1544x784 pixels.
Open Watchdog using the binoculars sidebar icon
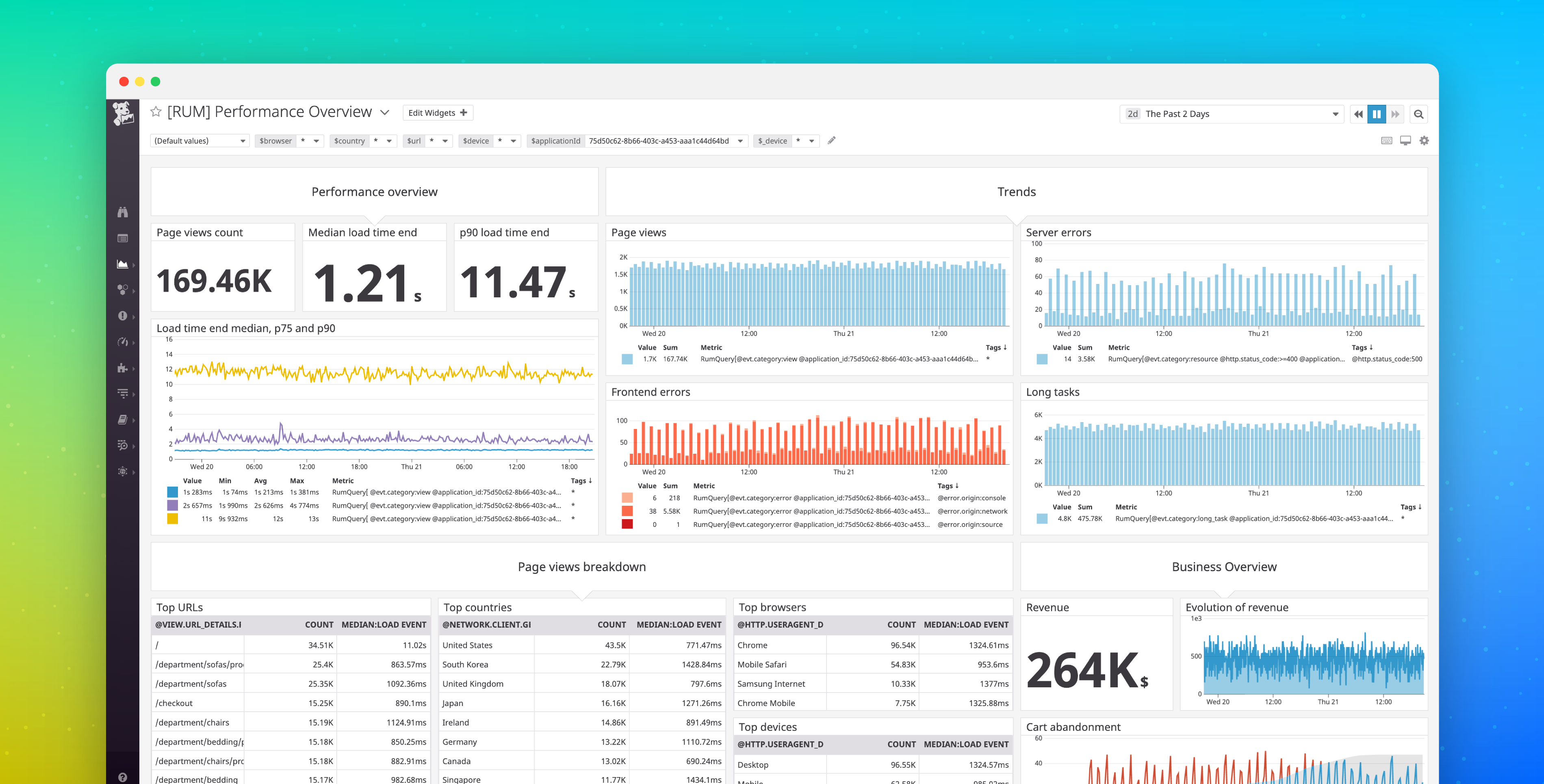tap(123, 212)
